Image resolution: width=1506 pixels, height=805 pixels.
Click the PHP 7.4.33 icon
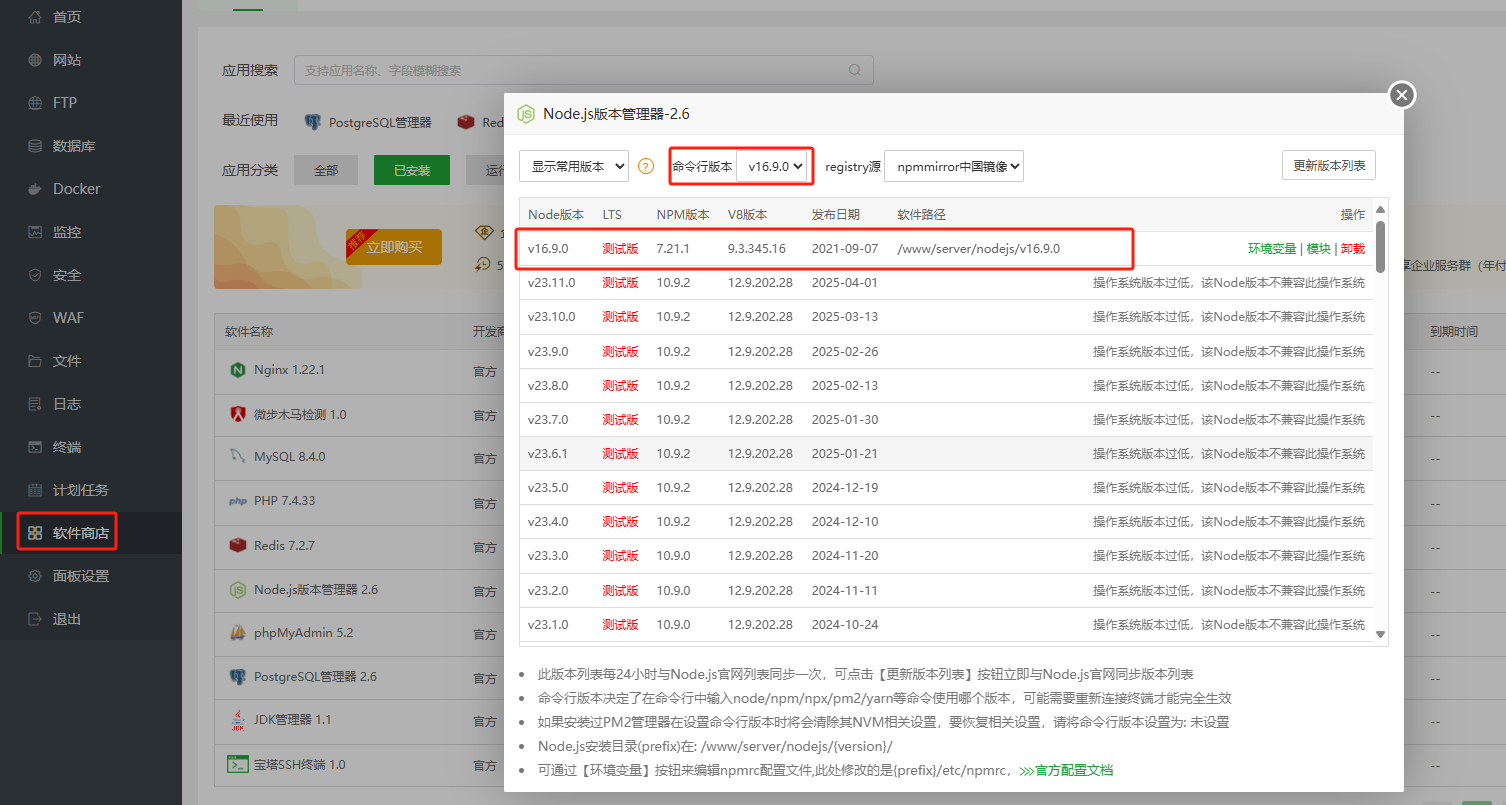[238, 501]
